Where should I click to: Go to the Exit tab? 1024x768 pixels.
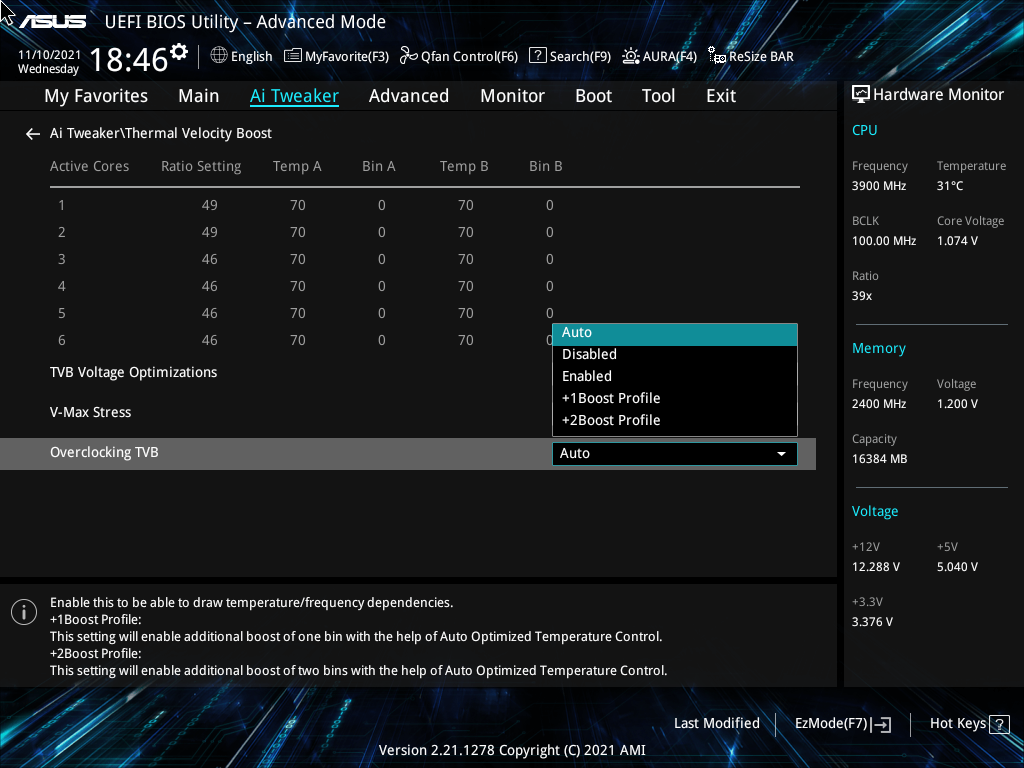[x=721, y=96]
